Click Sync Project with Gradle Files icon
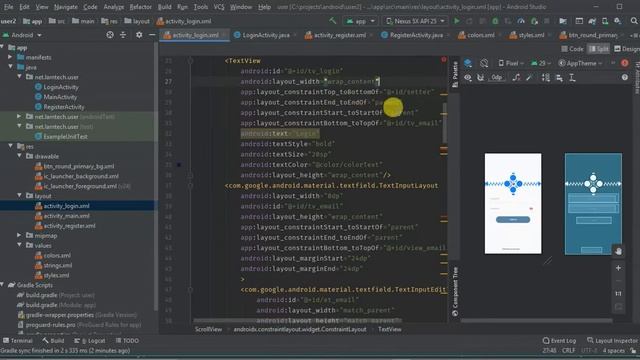This screenshot has width=640, height=360. 592,21
